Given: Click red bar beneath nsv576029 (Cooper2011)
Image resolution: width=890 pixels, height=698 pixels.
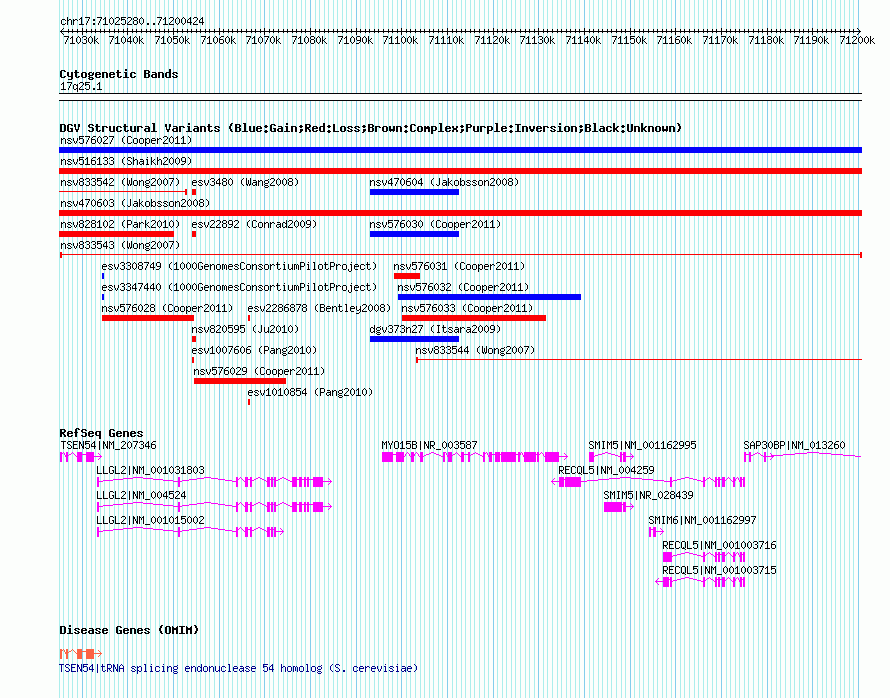Looking at the screenshot, I should 240,381.
